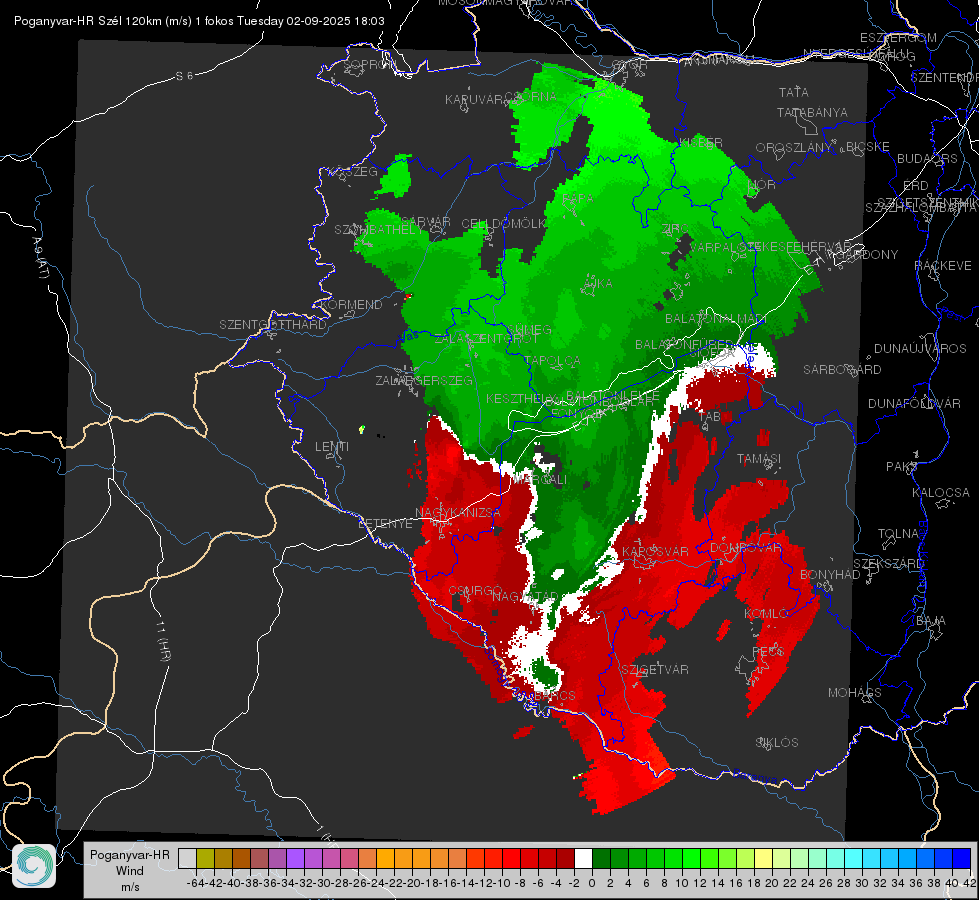The image size is (979, 900).
Task: Click the SZENTGOTTHARD city label
Action: (273, 325)
